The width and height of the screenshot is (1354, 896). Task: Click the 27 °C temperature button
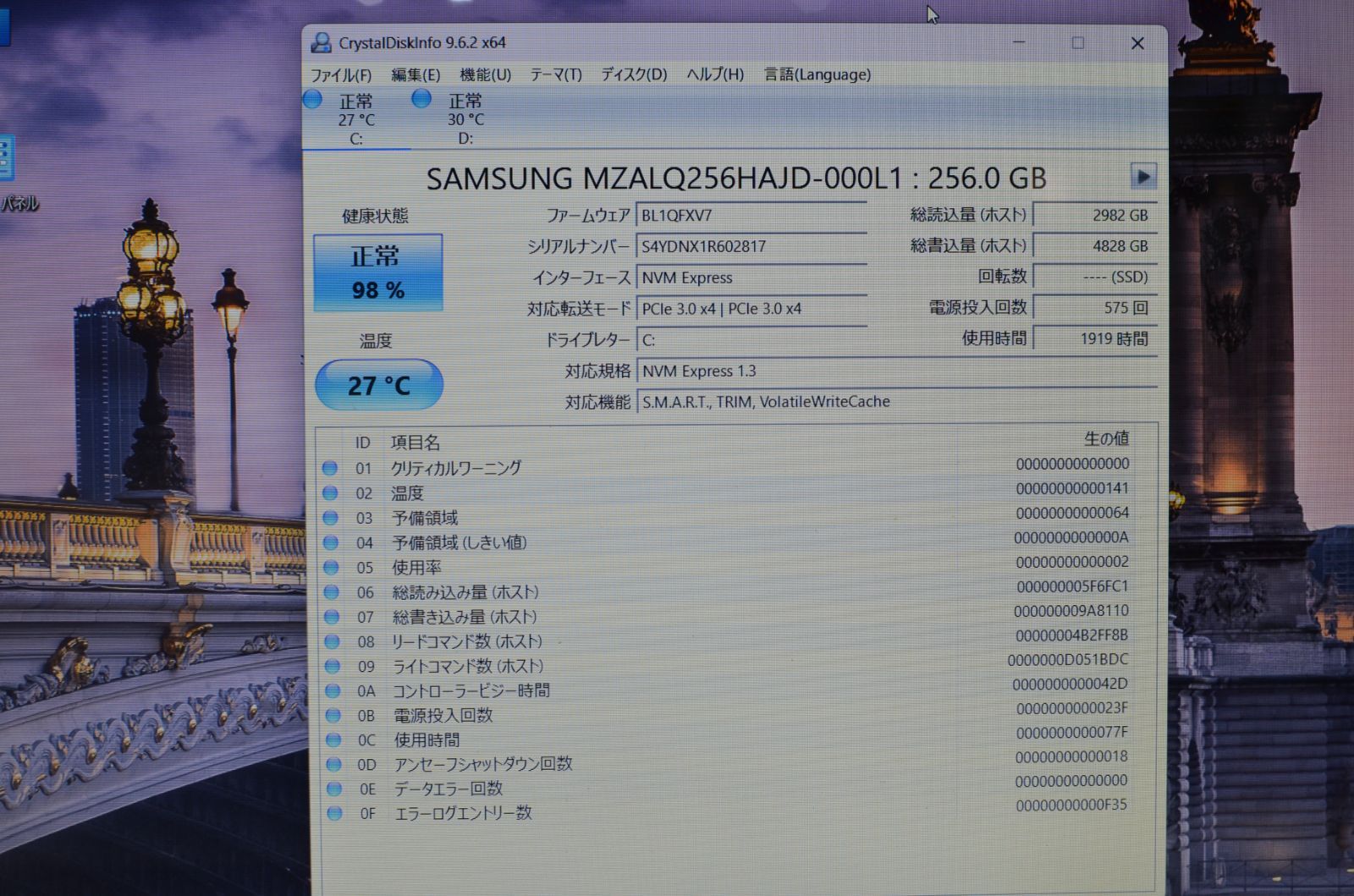[379, 385]
